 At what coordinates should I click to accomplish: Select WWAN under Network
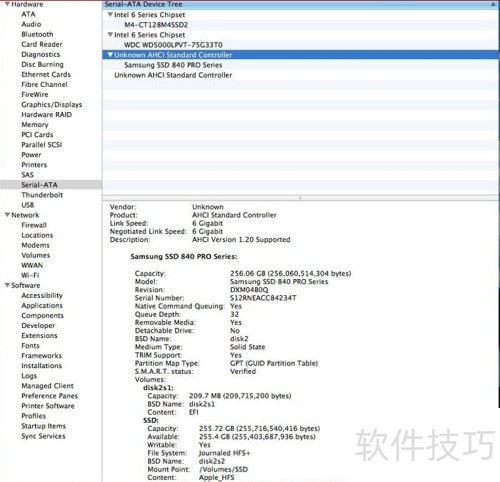click(x=32, y=265)
